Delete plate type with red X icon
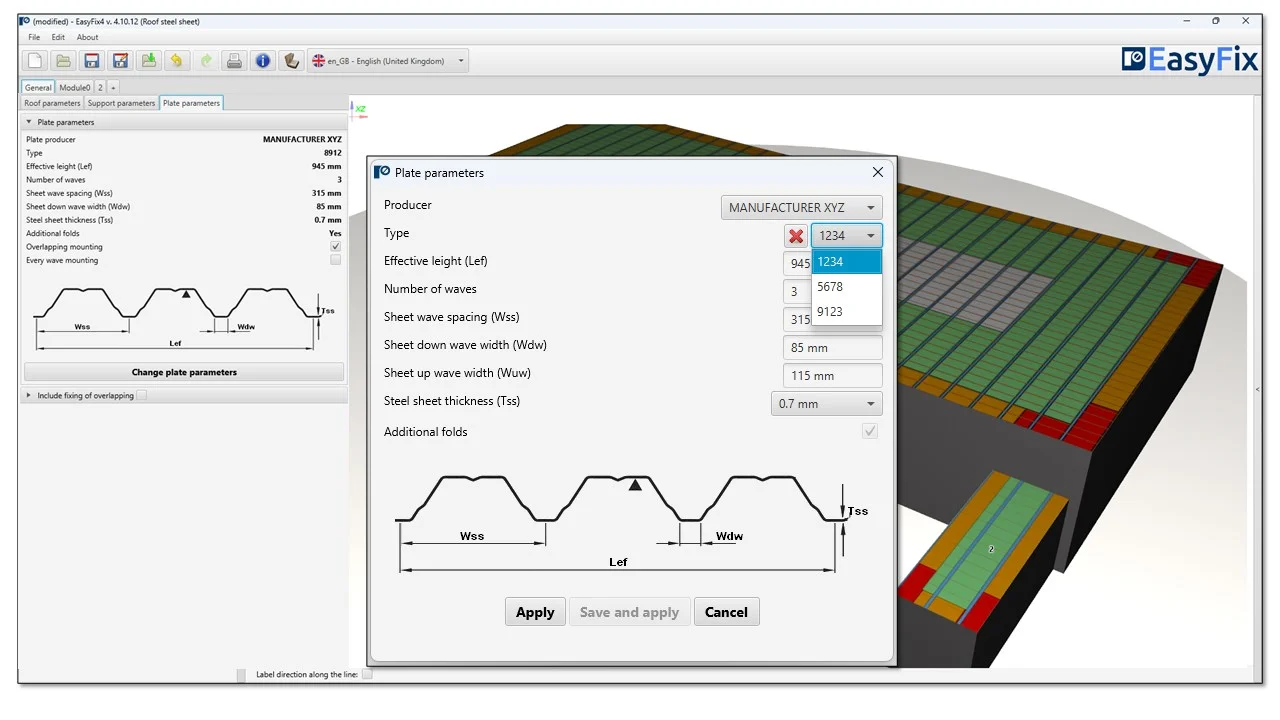Screen dimensions: 1280x720 (796, 236)
